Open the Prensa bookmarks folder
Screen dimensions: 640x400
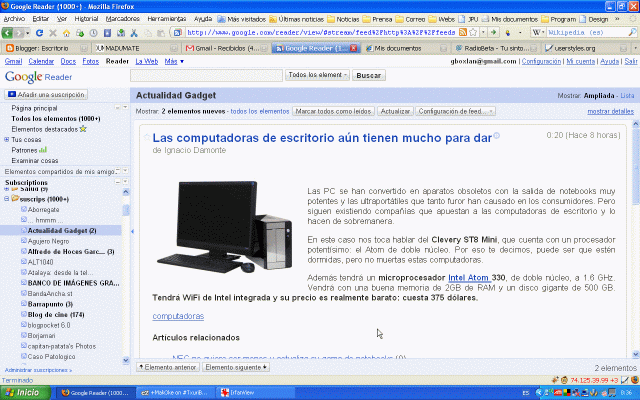pyautogui.click(x=378, y=19)
